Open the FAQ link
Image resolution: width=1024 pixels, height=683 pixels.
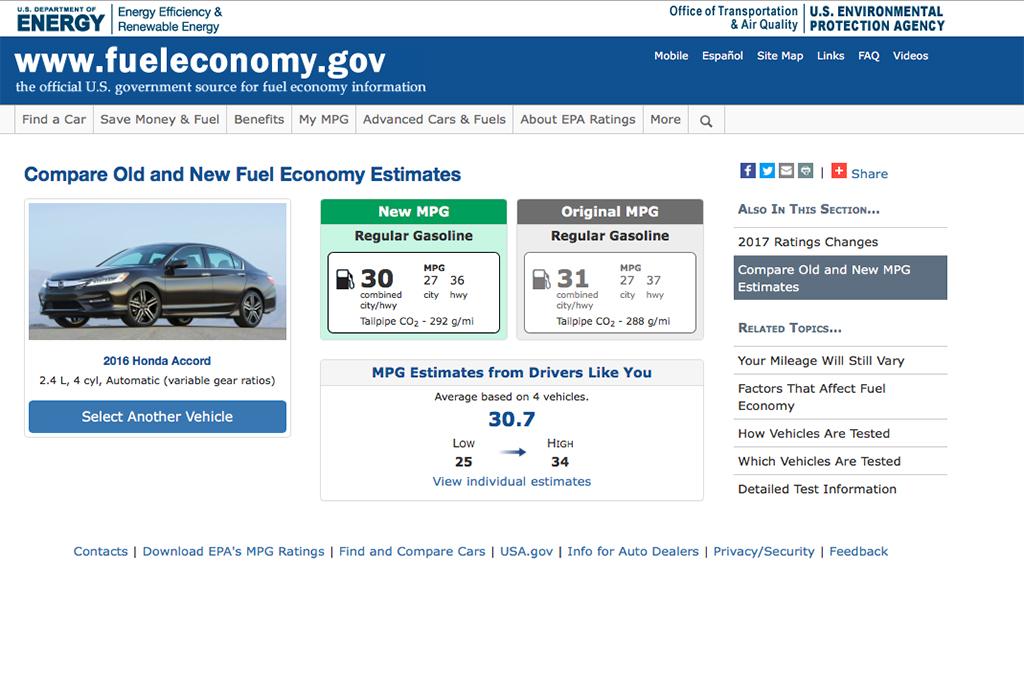pos(869,56)
